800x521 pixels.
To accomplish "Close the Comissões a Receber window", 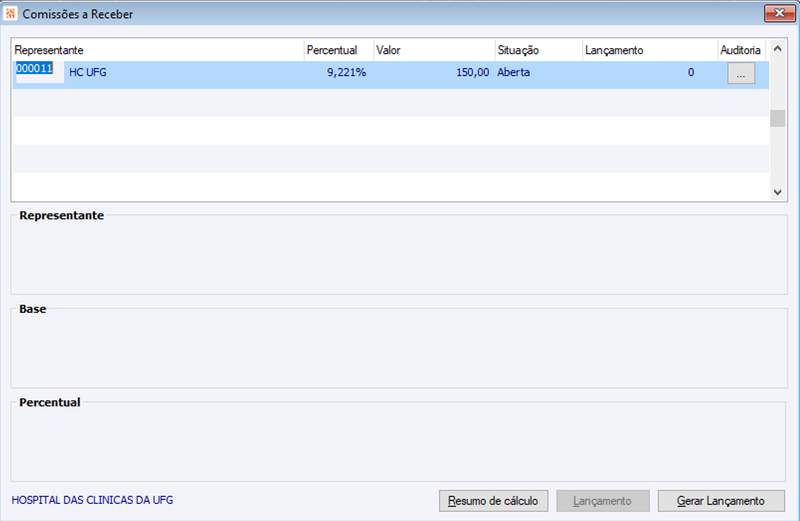I will coord(779,13).
